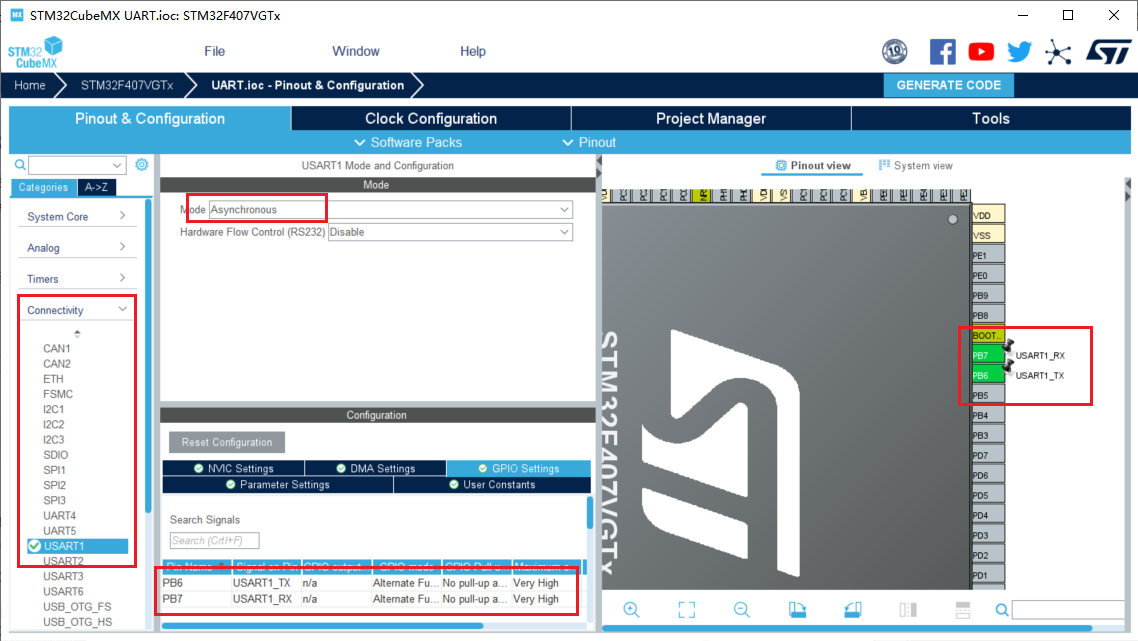
Task: Switch to Tools tab
Action: pos(991,118)
